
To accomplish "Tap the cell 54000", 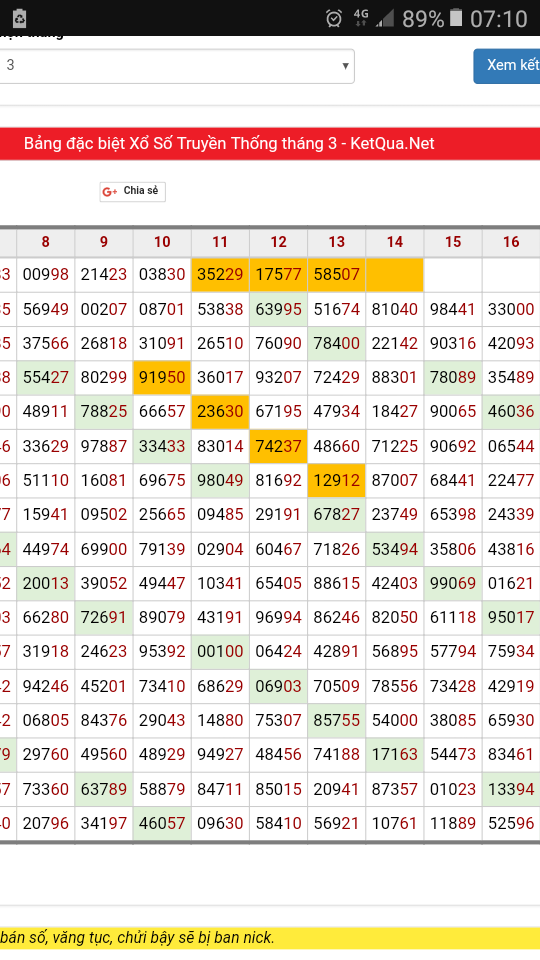I will tap(395, 720).
